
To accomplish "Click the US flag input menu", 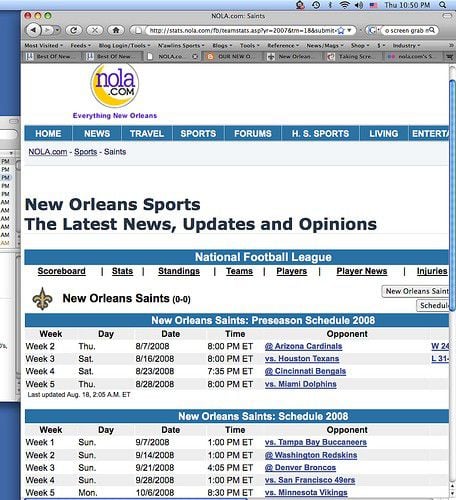I will 373,5.
